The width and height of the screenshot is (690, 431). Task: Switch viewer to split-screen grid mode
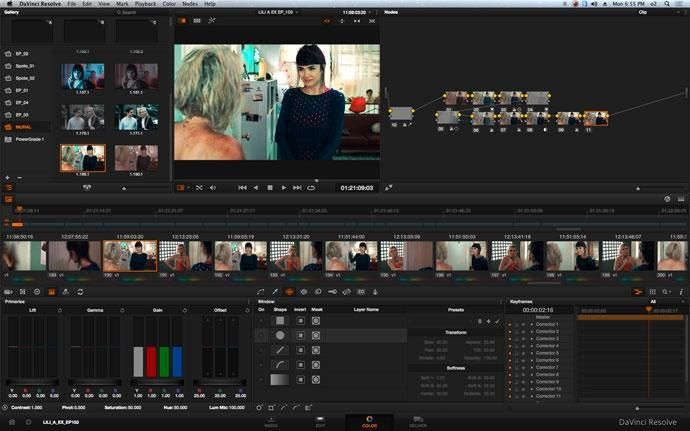coord(197,20)
